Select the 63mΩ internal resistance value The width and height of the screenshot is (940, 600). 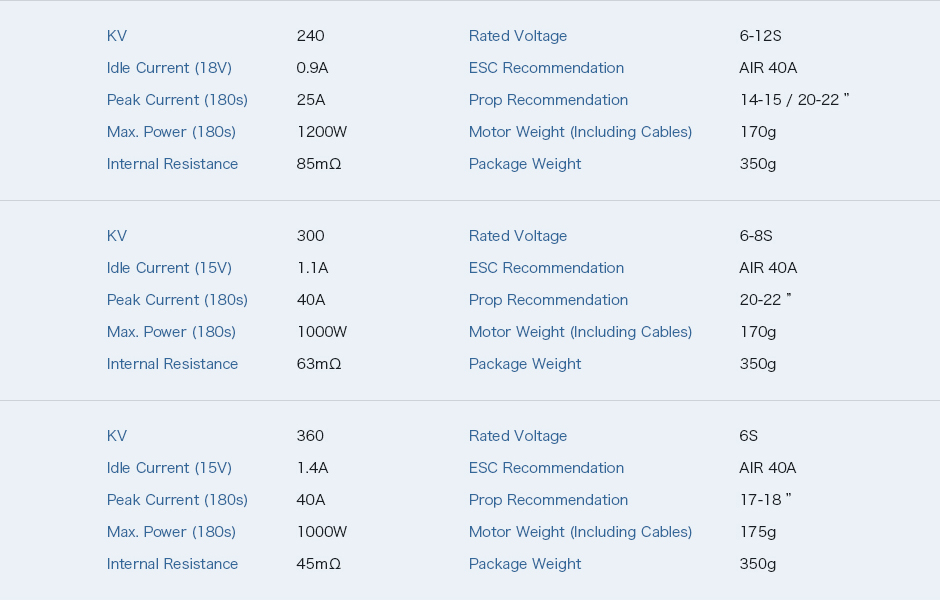pyautogui.click(x=319, y=364)
